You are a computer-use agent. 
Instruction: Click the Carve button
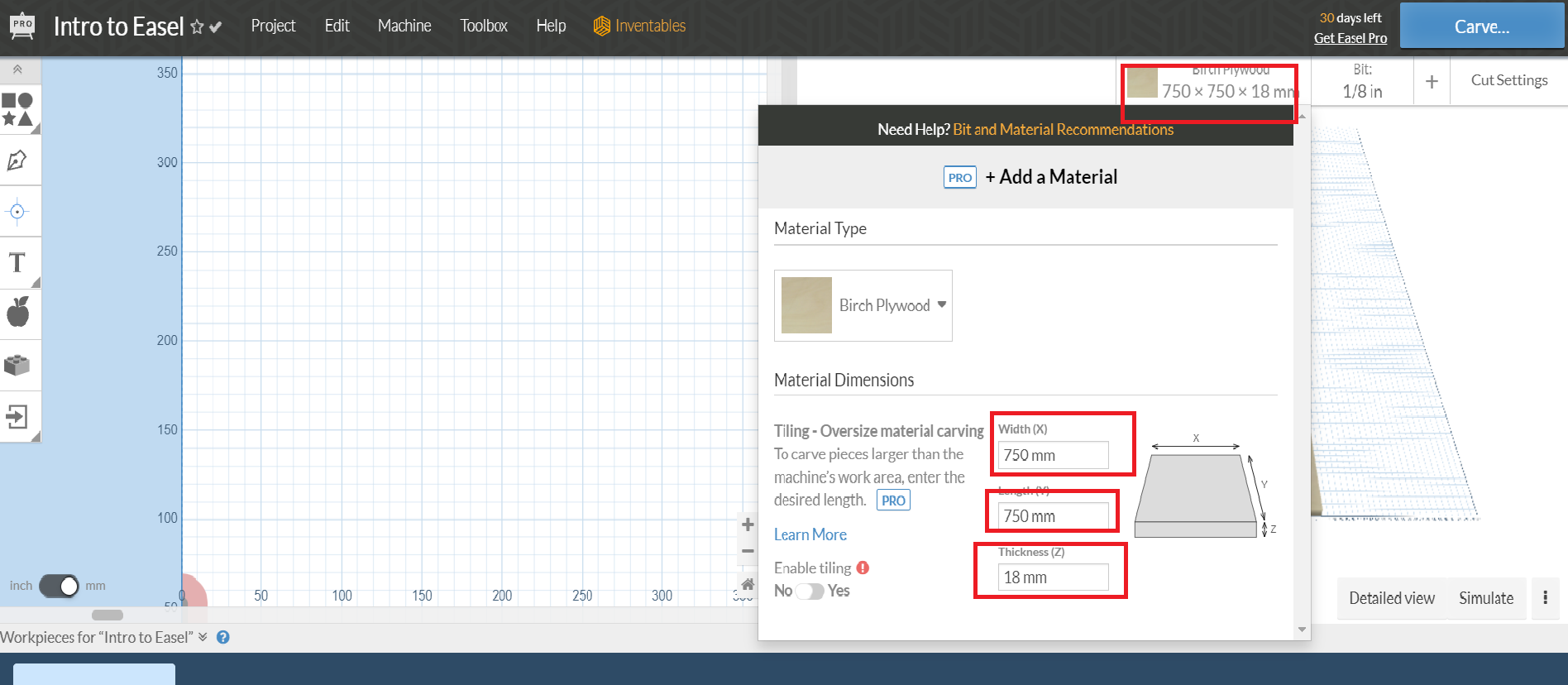pos(1482,26)
